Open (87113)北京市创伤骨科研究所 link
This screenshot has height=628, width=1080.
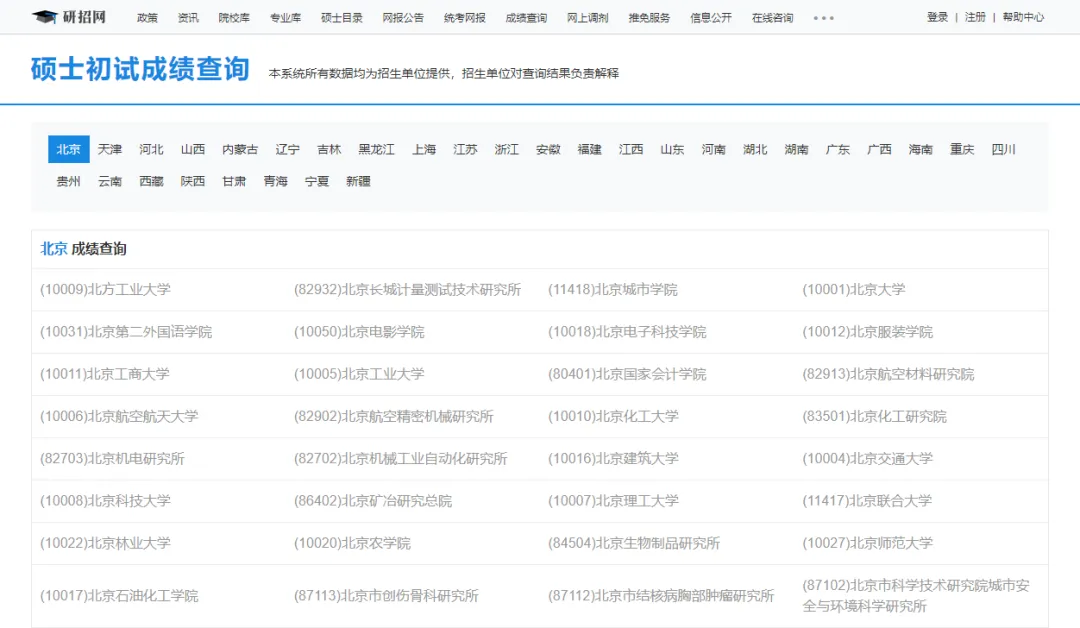(x=386, y=596)
